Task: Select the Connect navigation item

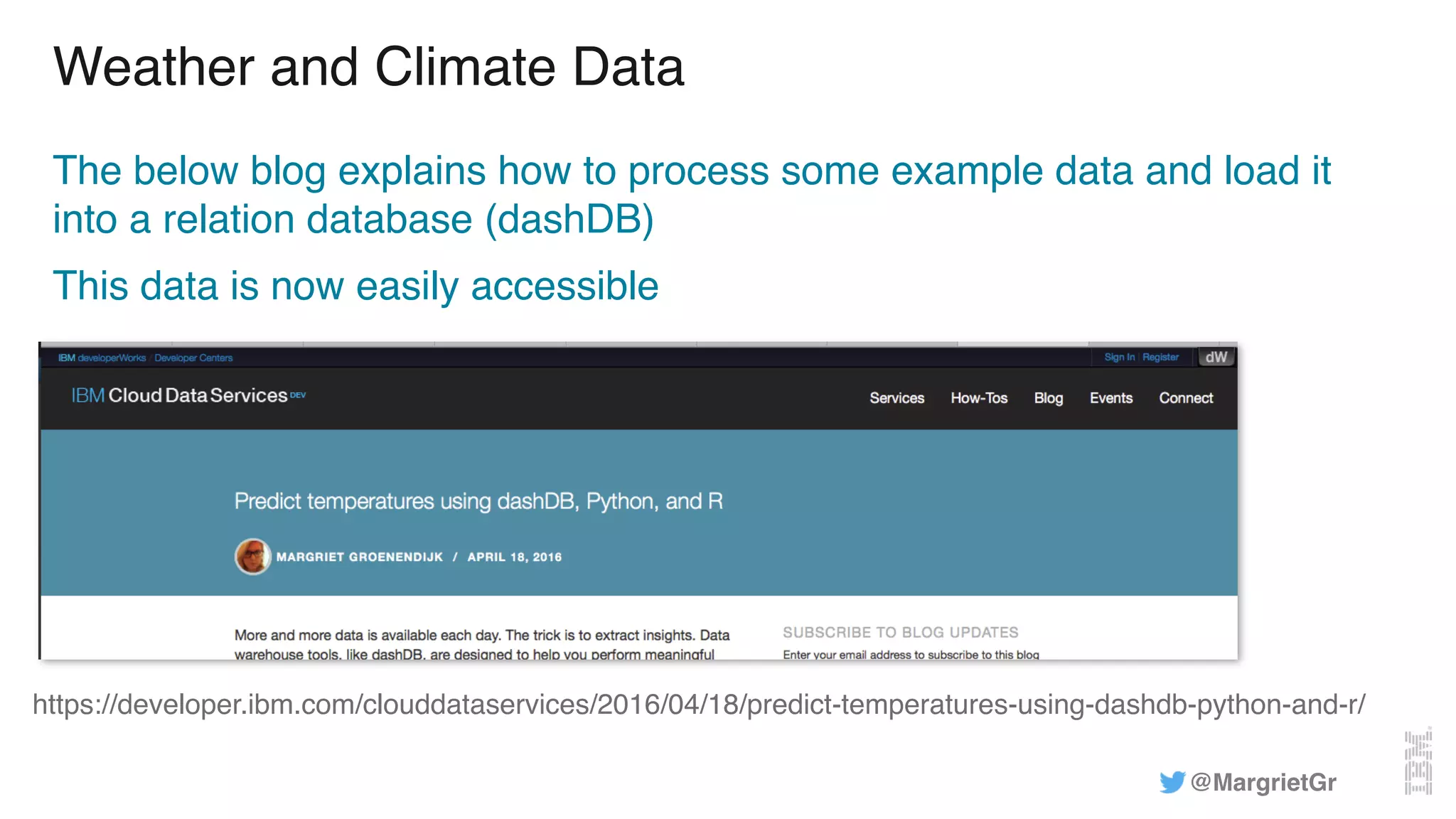Action: point(1186,398)
